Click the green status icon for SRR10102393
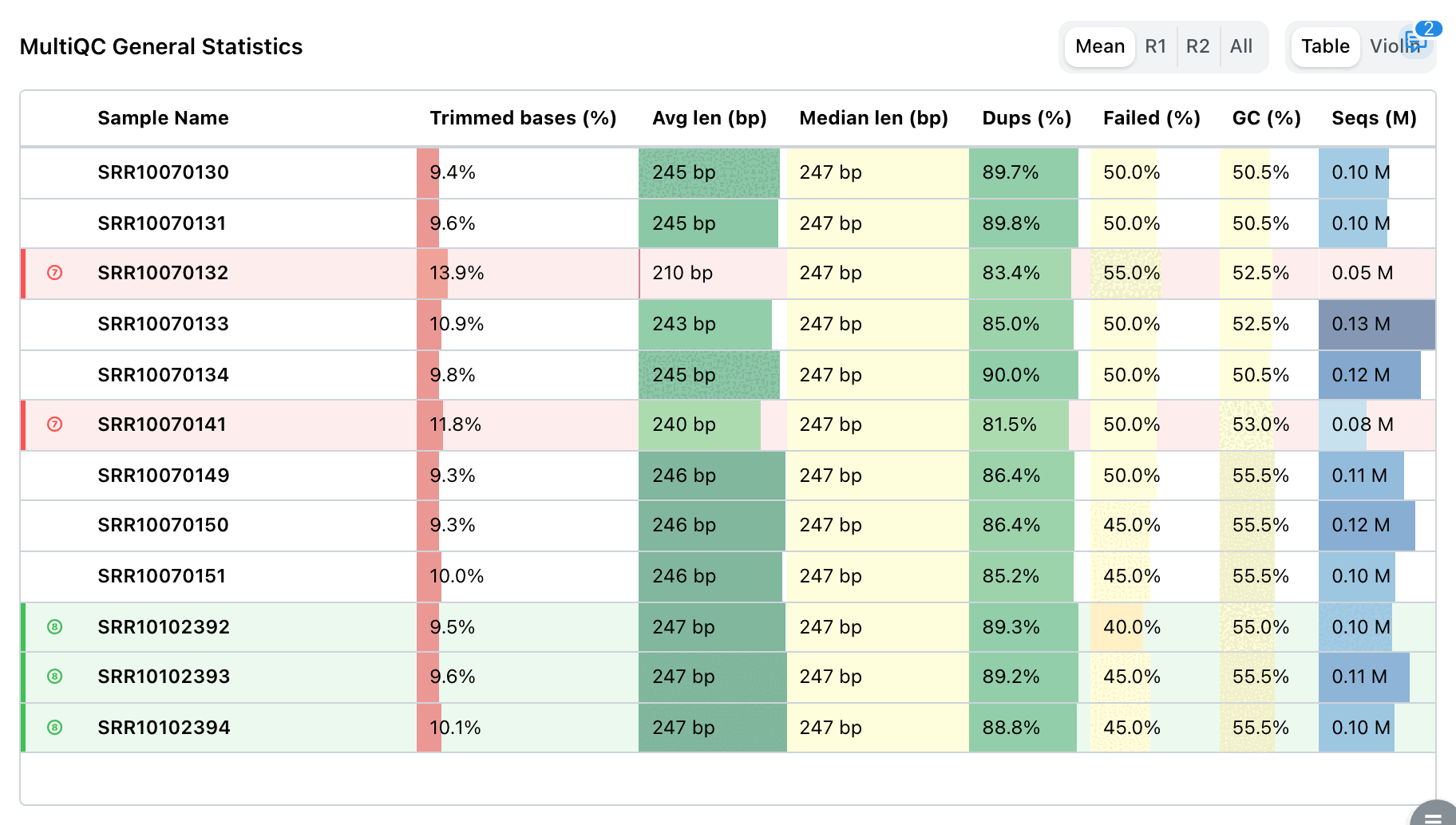The height and width of the screenshot is (825, 1456). pyautogui.click(x=55, y=677)
